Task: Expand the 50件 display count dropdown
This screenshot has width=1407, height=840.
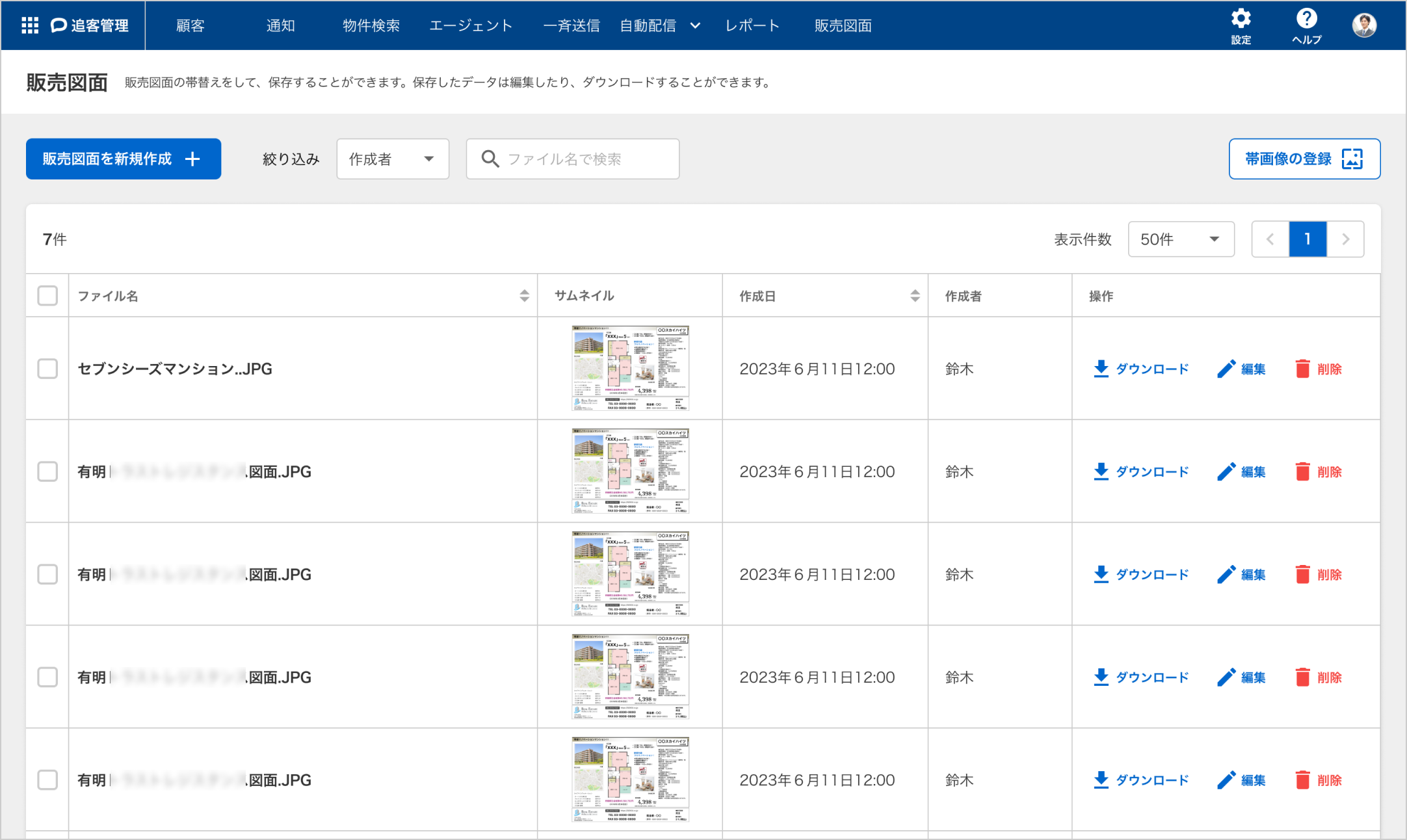Action: pos(1181,239)
